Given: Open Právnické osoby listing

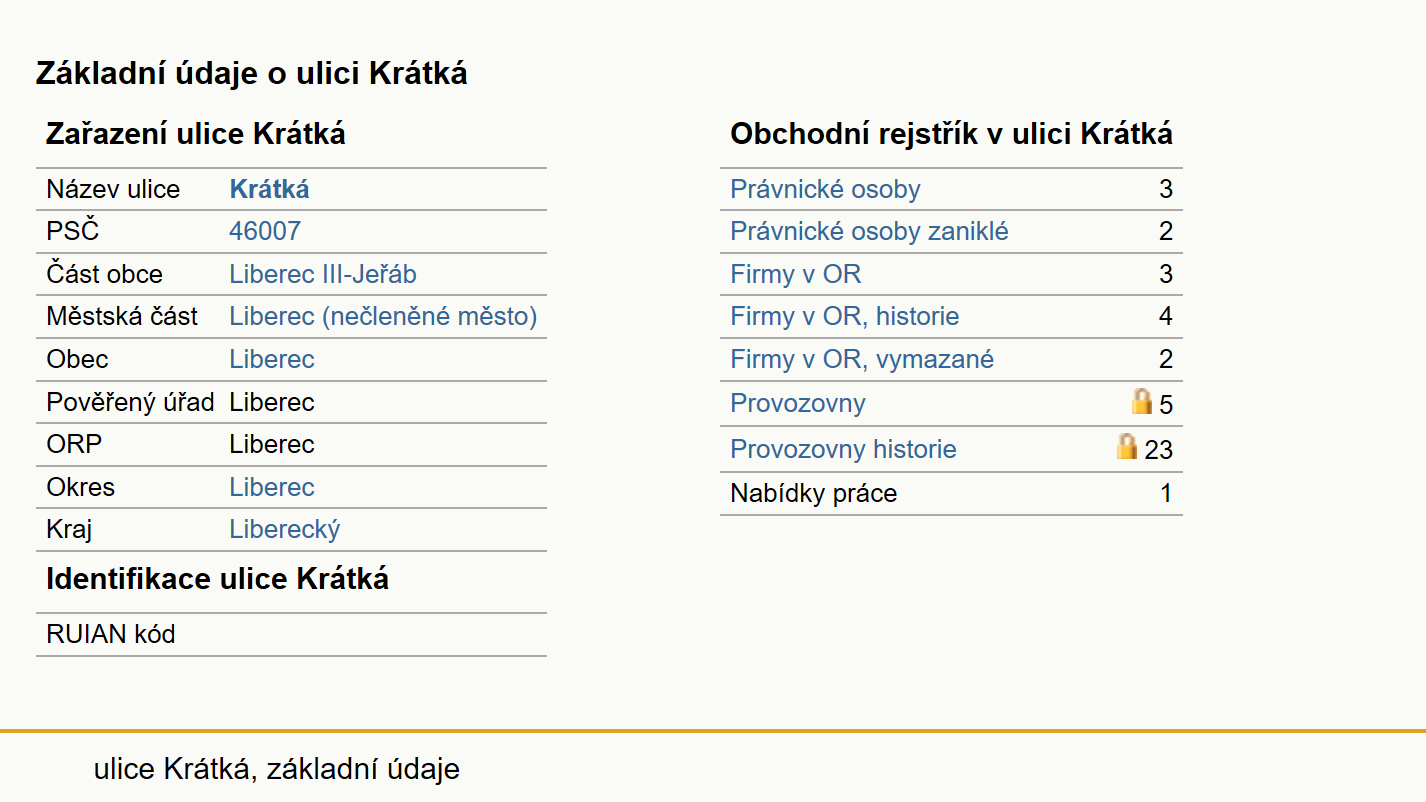Looking at the screenshot, I should click(825, 189).
